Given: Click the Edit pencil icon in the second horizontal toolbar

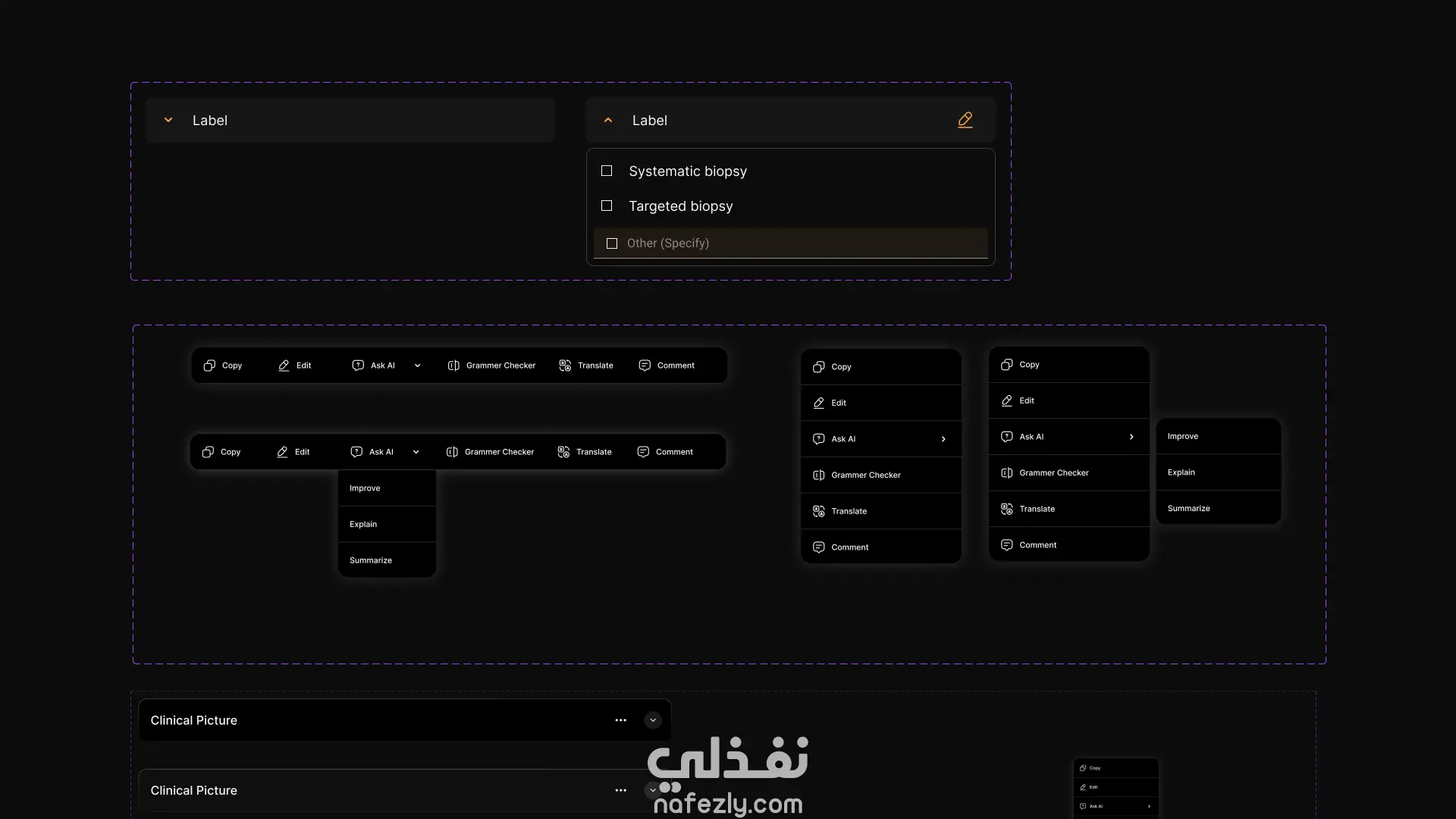Looking at the screenshot, I should (282, 452).
